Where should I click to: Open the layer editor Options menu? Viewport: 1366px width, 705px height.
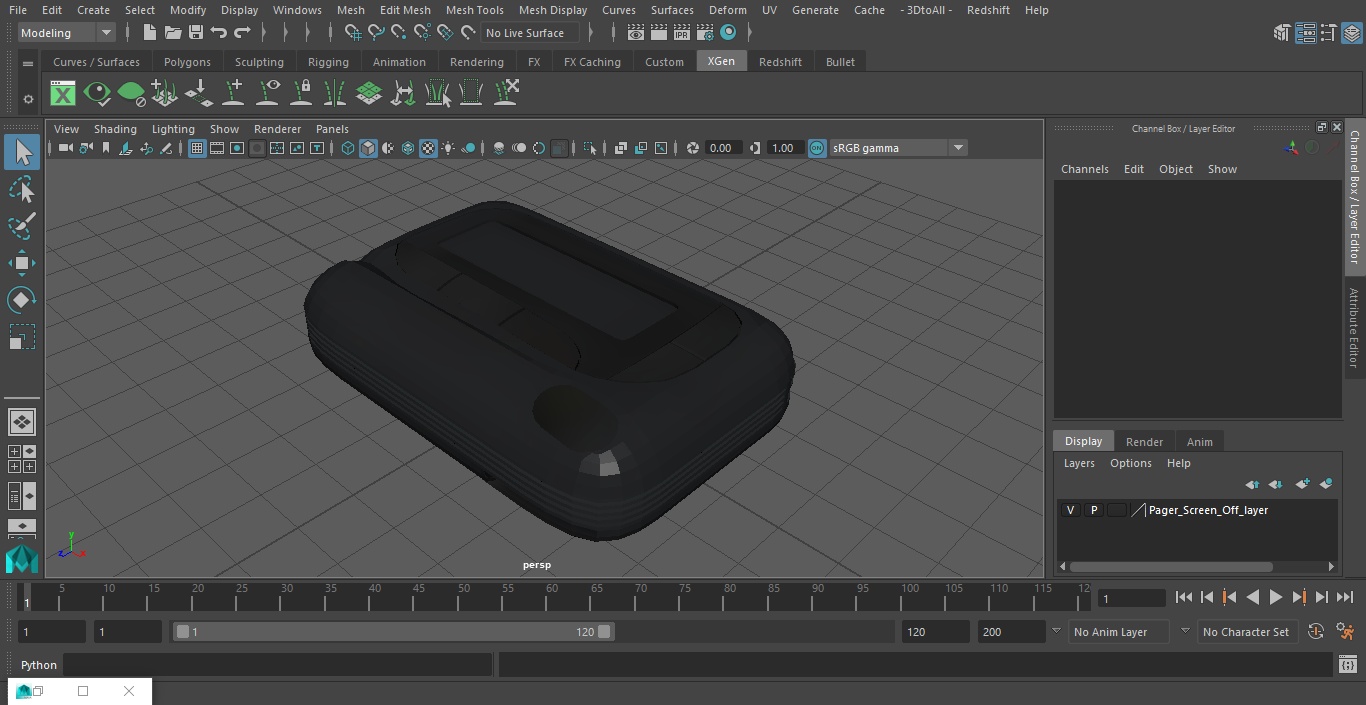1131,463
